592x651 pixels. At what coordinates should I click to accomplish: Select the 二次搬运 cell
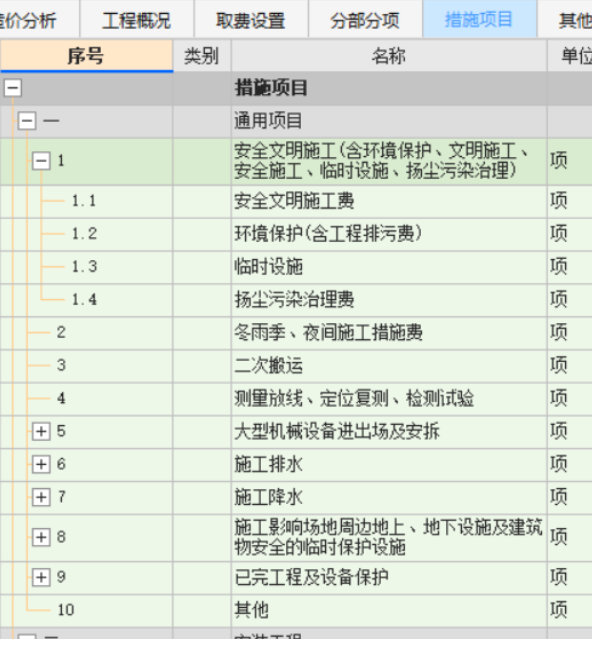(389, 366)
